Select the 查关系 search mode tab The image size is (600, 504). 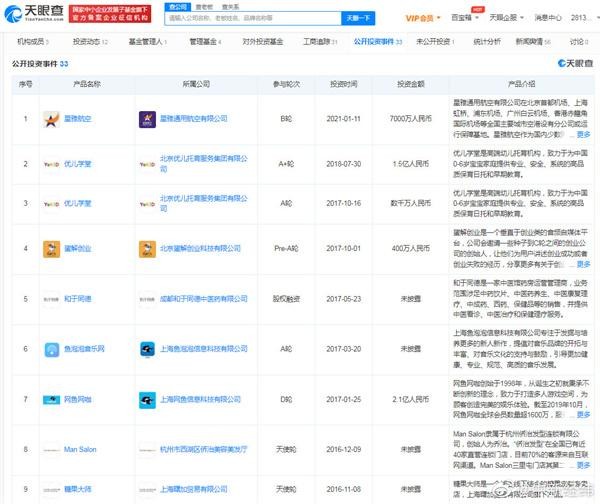[x=230, y=7]
